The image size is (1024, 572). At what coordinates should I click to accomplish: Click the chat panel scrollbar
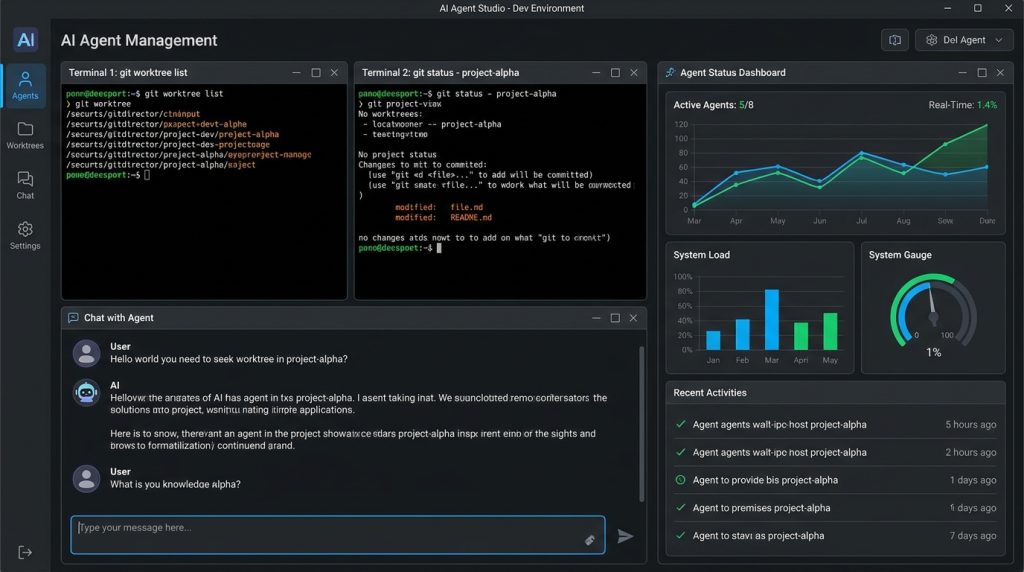click(641, 424)
